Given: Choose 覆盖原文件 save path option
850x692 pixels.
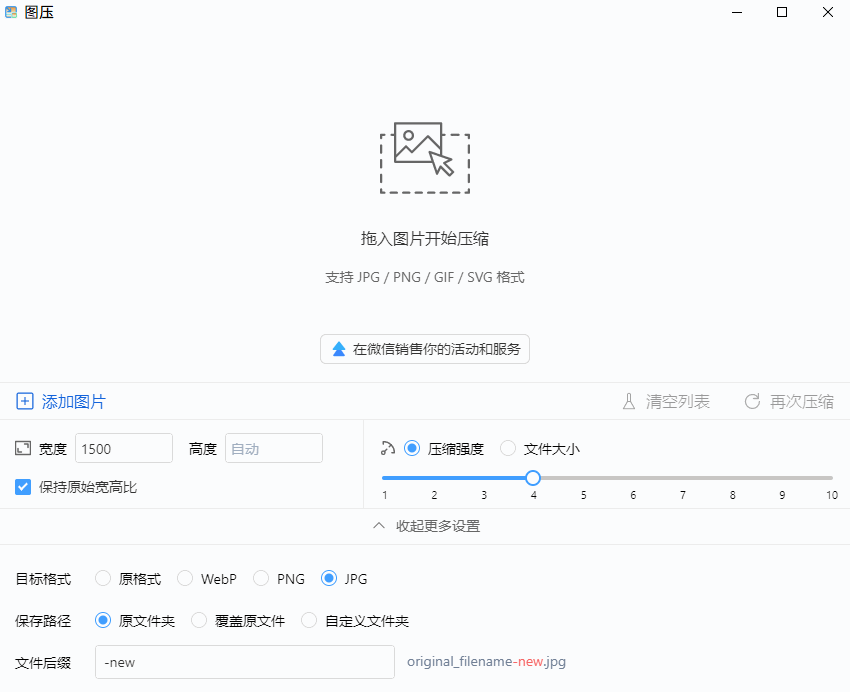Looking at the screenshot, I should tap(199, 621).
